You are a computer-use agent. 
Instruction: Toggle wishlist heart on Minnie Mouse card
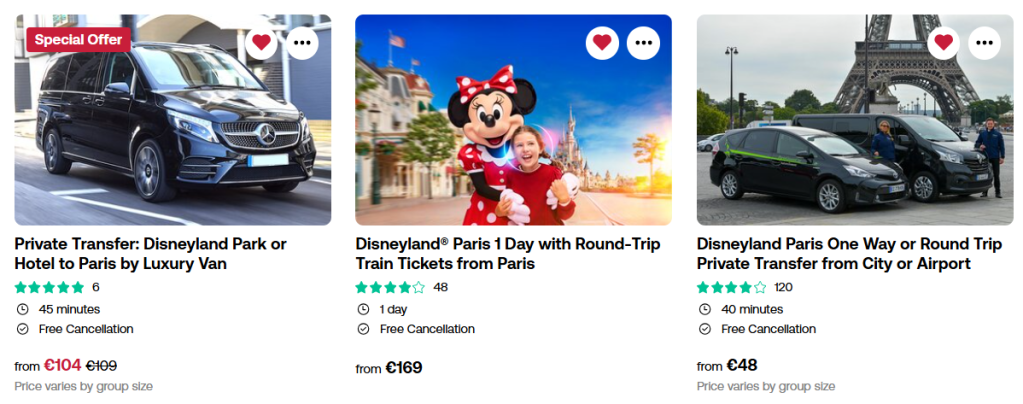pos(602,42)
